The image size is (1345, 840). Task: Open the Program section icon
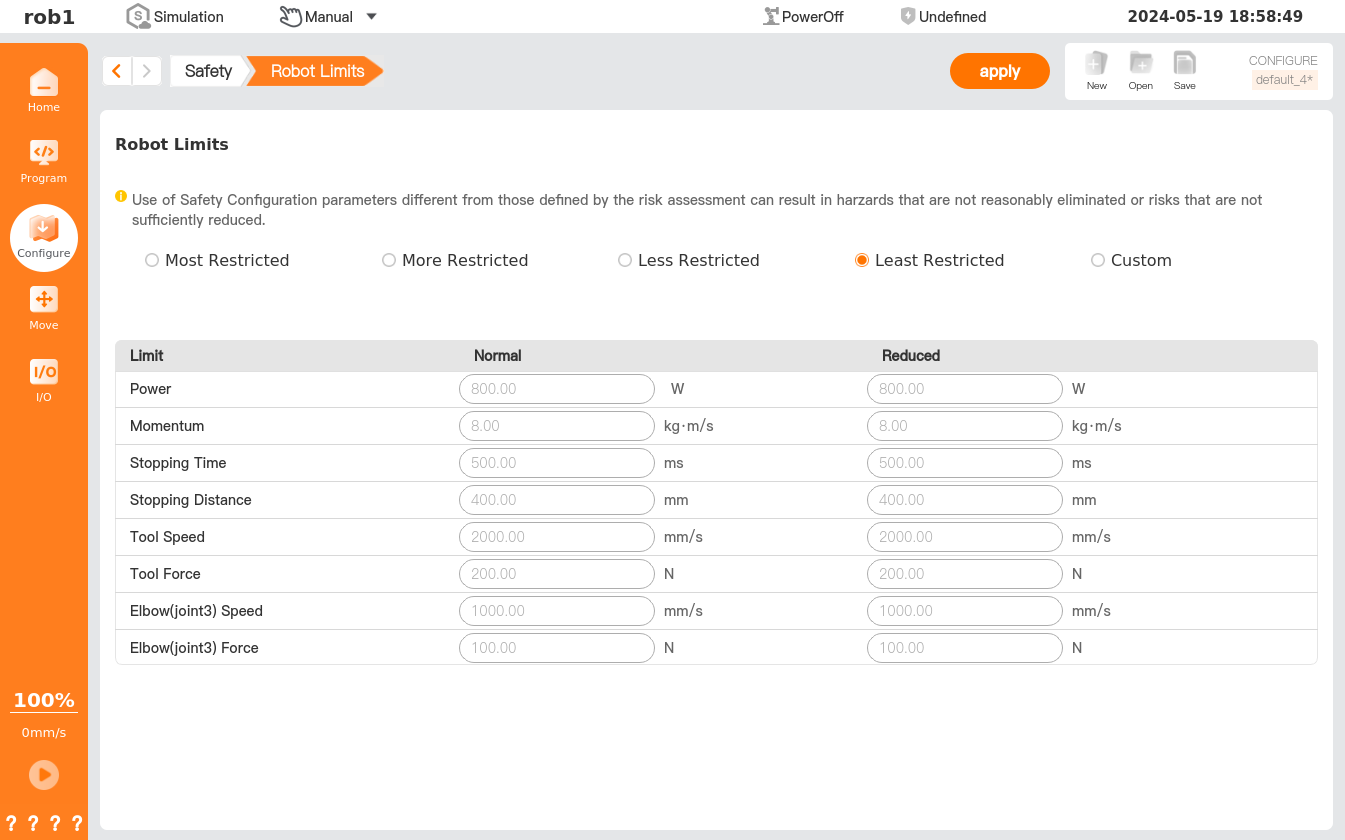pos(44,154)
